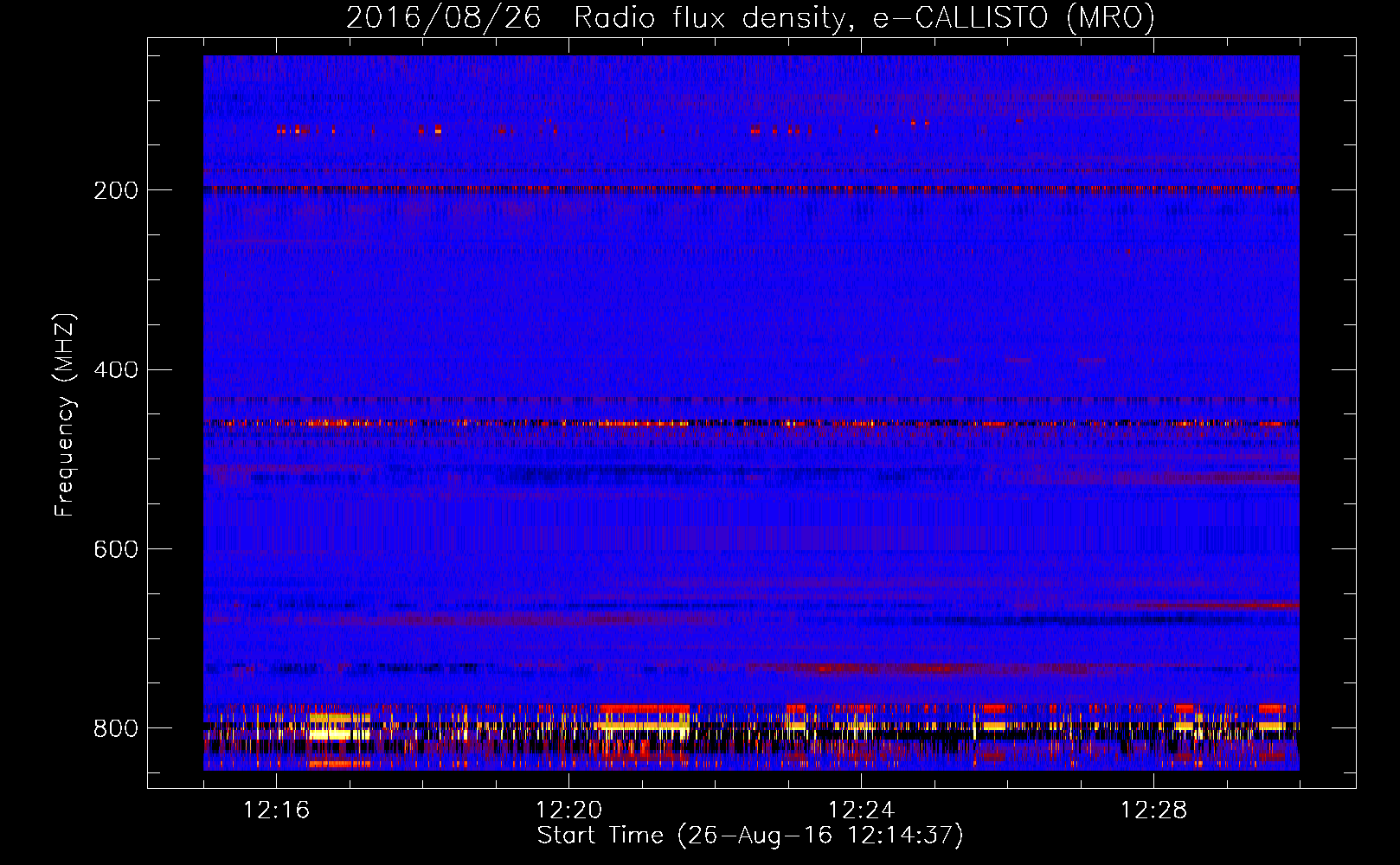This screenshot has height=865, width=1400.
Task: Click the '12:24' time tick label
Action: point(861,811)
